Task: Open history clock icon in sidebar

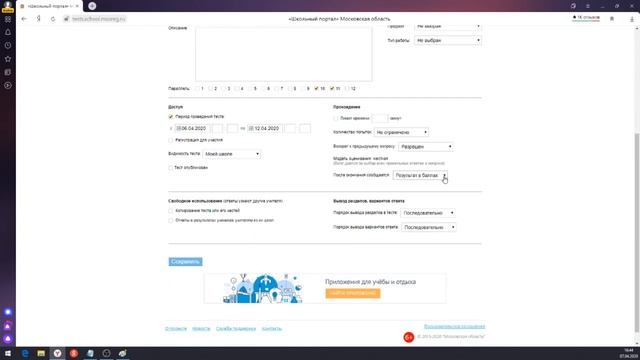Action: click(8, 45)
